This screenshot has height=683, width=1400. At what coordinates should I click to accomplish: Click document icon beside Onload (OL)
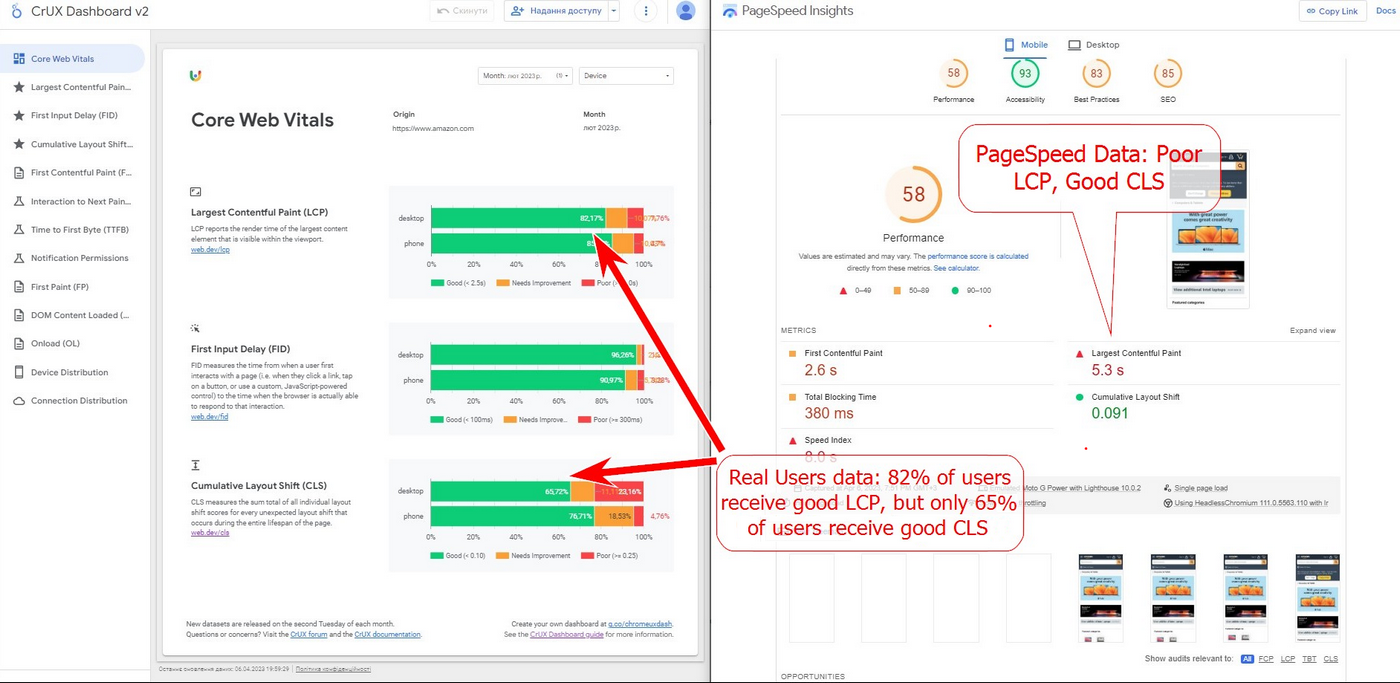point(19,344)
